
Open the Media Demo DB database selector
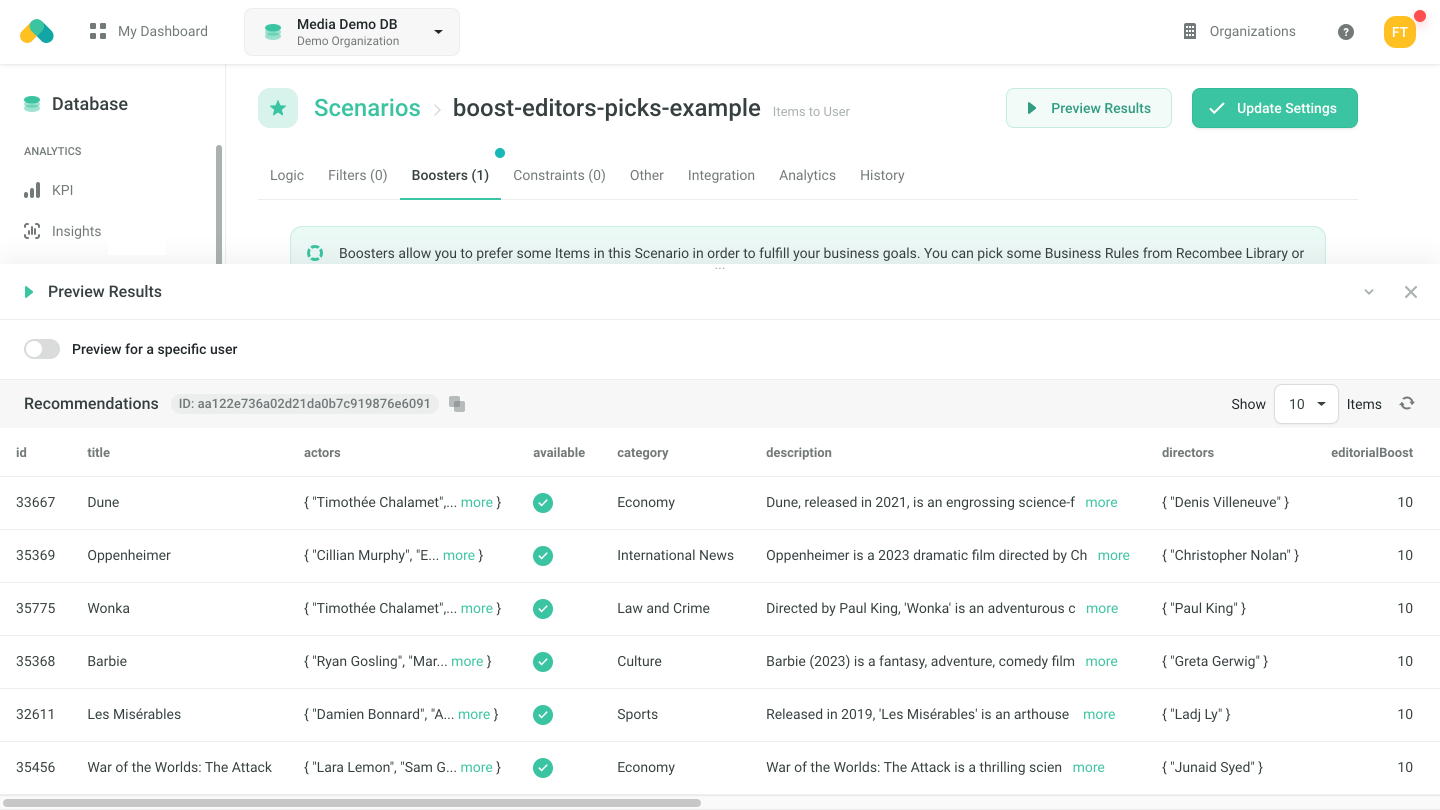coord(351,31)
